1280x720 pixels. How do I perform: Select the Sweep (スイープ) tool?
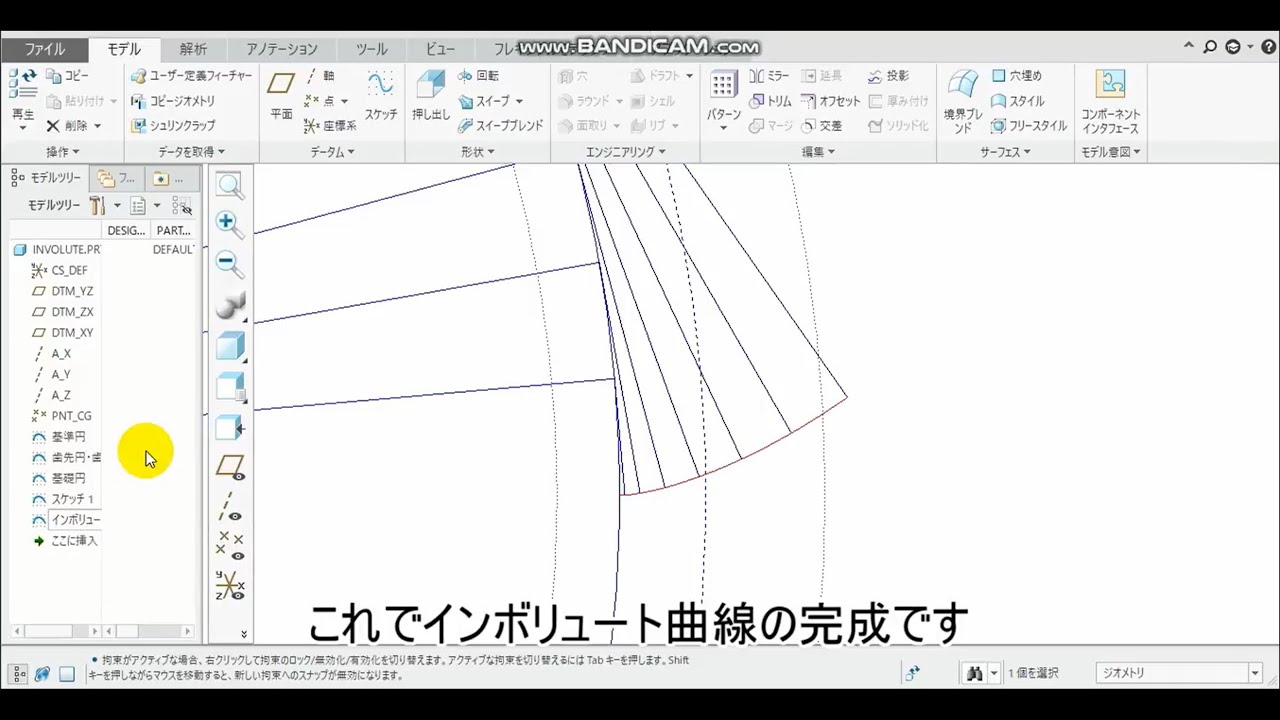tap(484, 101)
